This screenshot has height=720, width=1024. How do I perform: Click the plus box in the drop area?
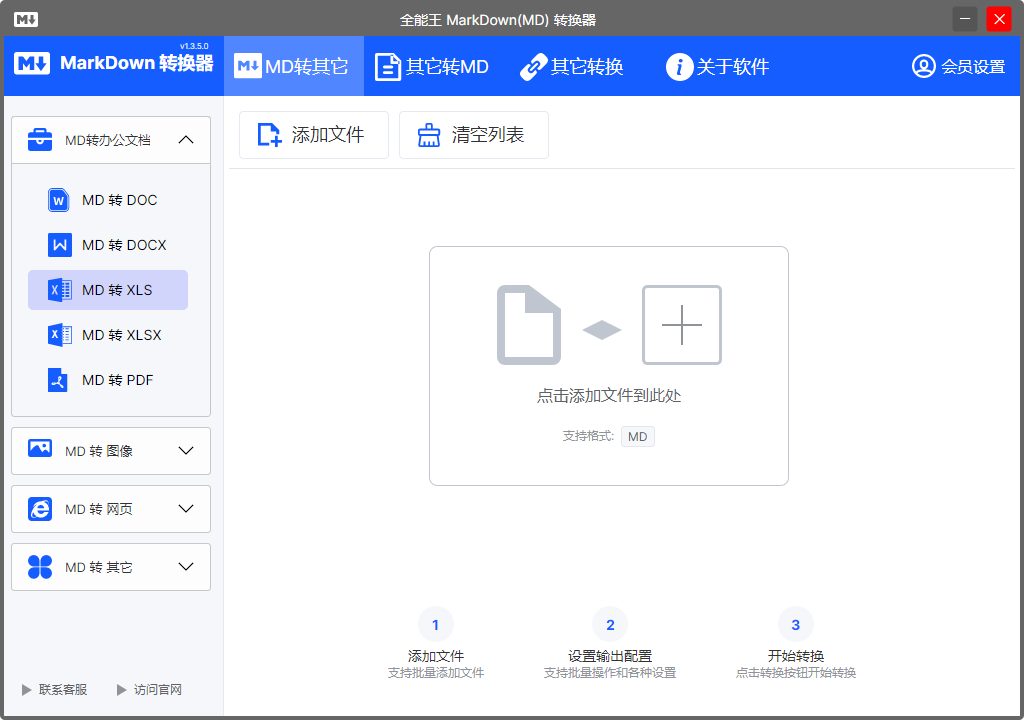(682, 325)
